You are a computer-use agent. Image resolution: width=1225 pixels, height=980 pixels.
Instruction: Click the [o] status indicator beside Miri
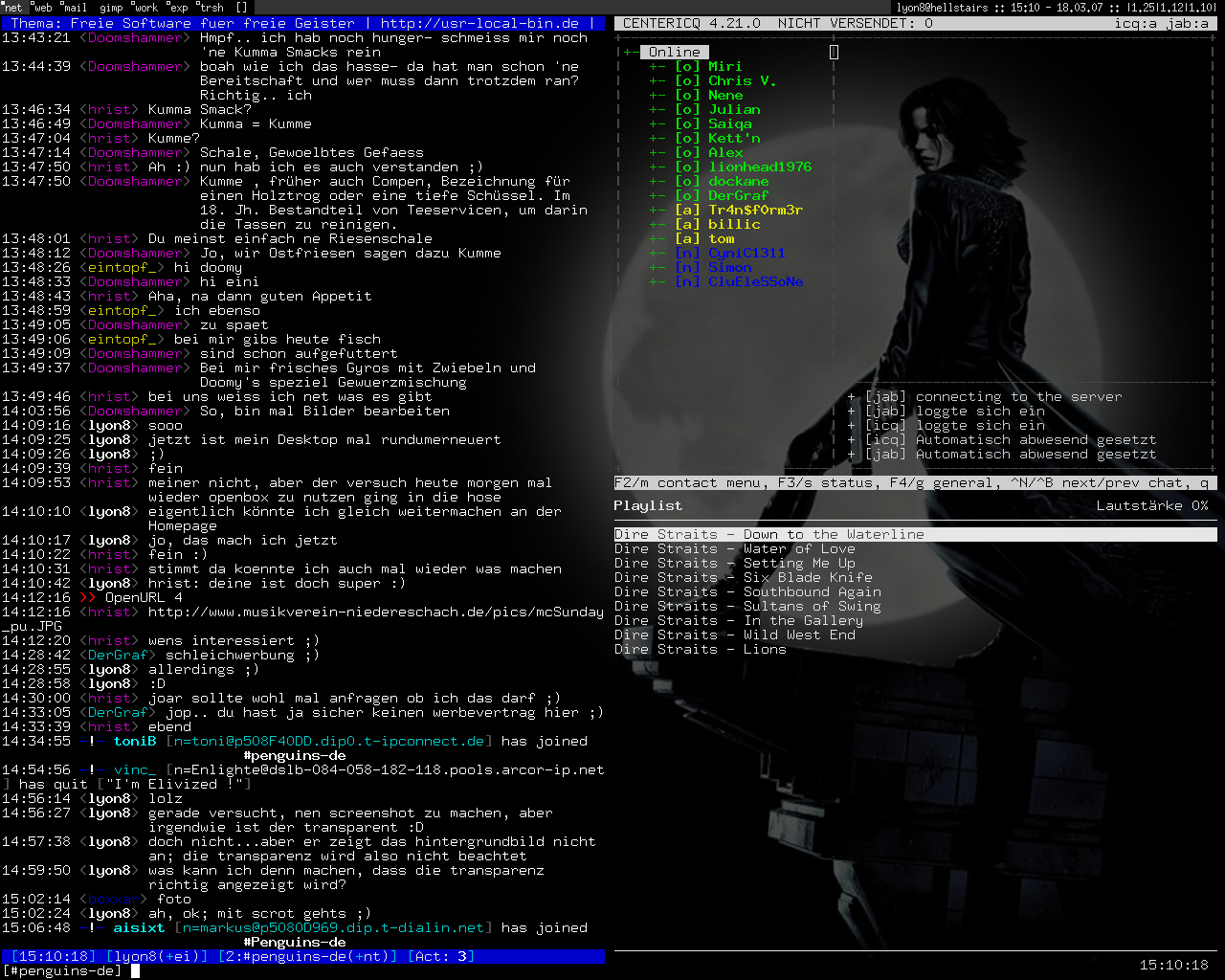tap(687, 67)
